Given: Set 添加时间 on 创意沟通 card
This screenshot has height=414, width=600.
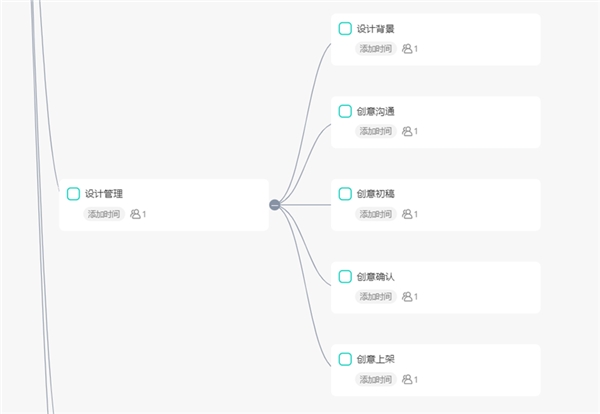Looking at the screenshot, I should [x=375, y=131].
